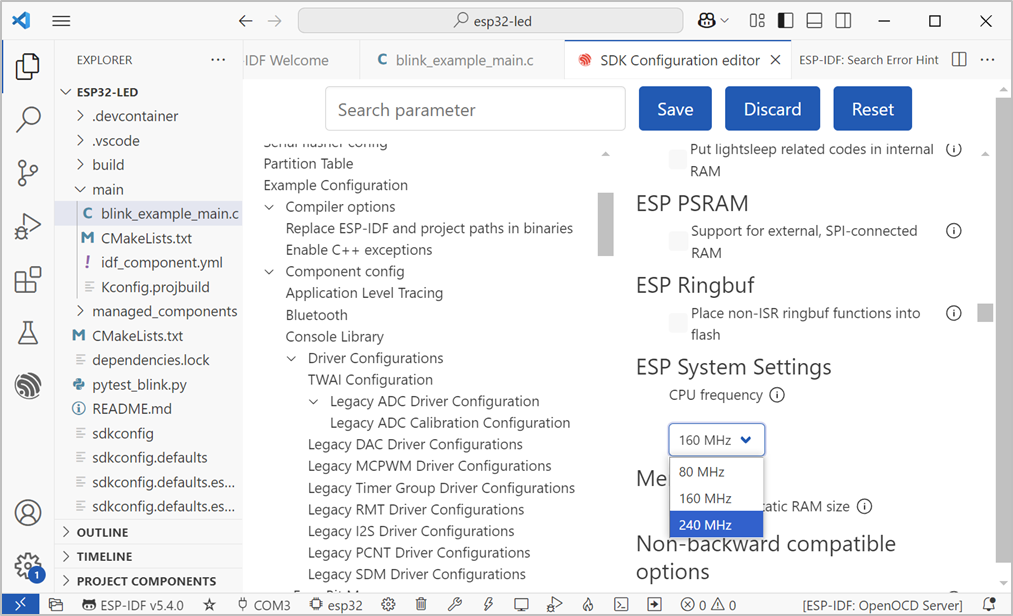Select the esp32 target chip status item
The image size is (1013, 616).
click(x=336, y=605)
